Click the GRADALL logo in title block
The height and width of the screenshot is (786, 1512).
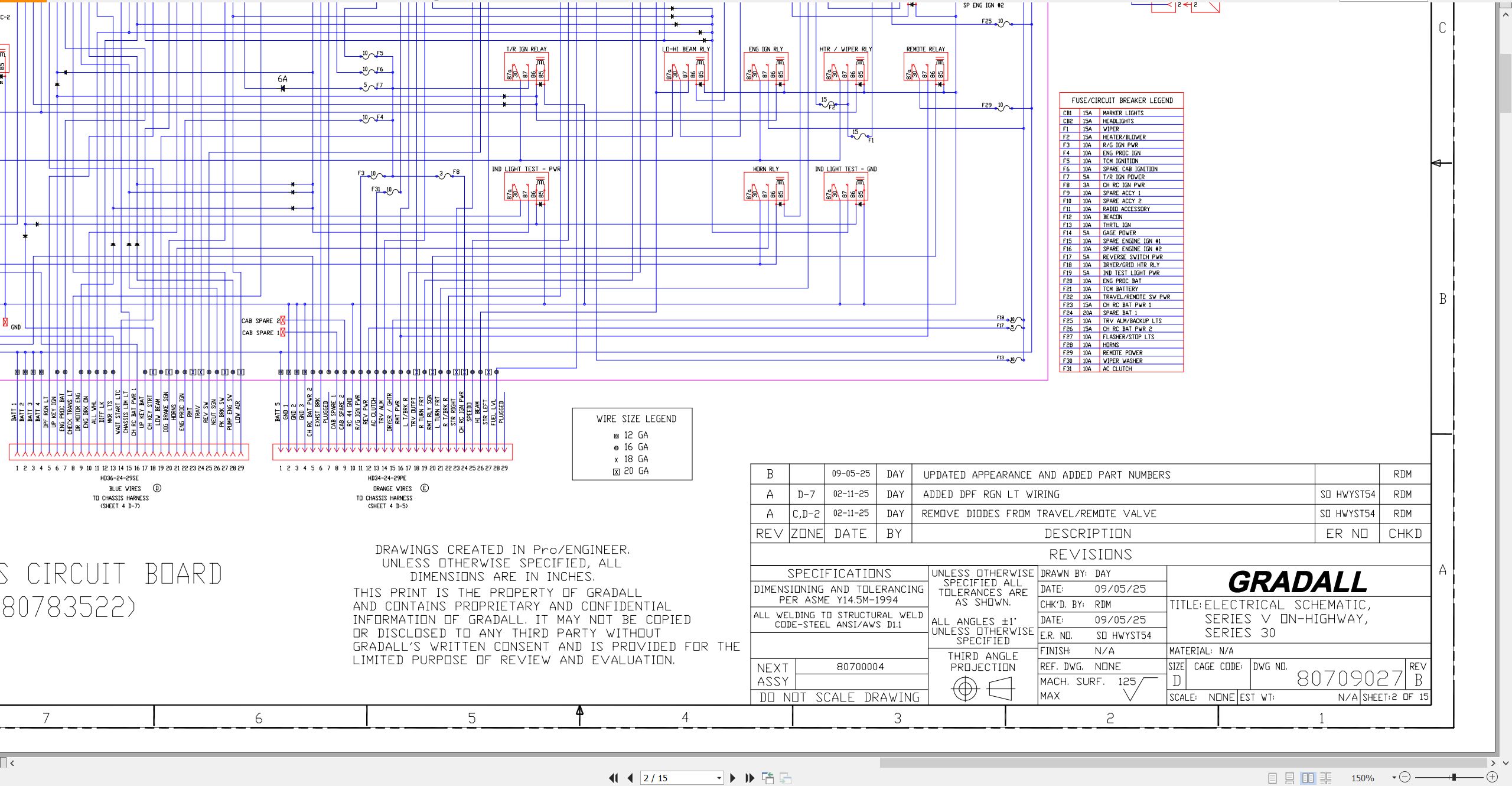(1298, 582)
